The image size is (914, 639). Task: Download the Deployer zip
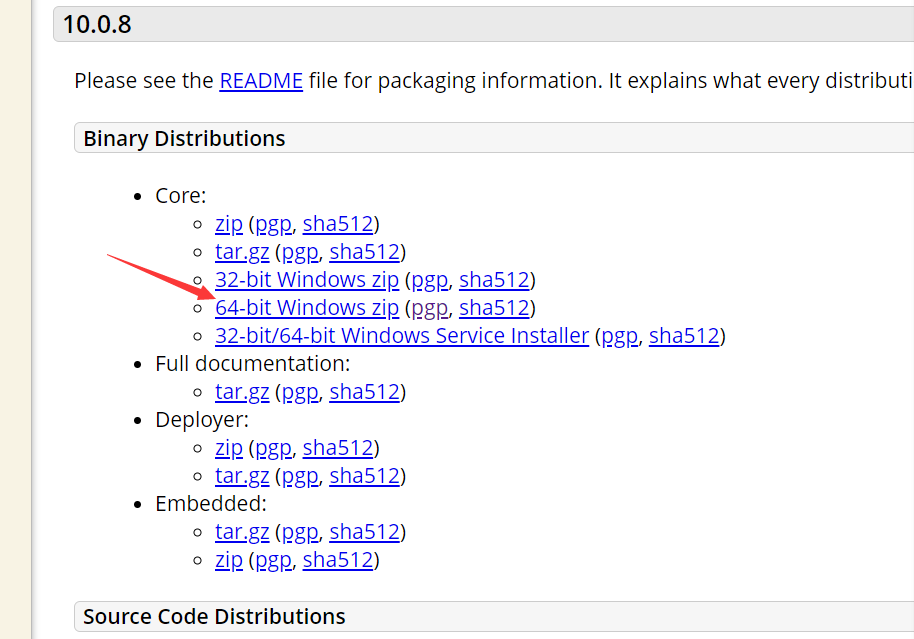coord(229,448)
